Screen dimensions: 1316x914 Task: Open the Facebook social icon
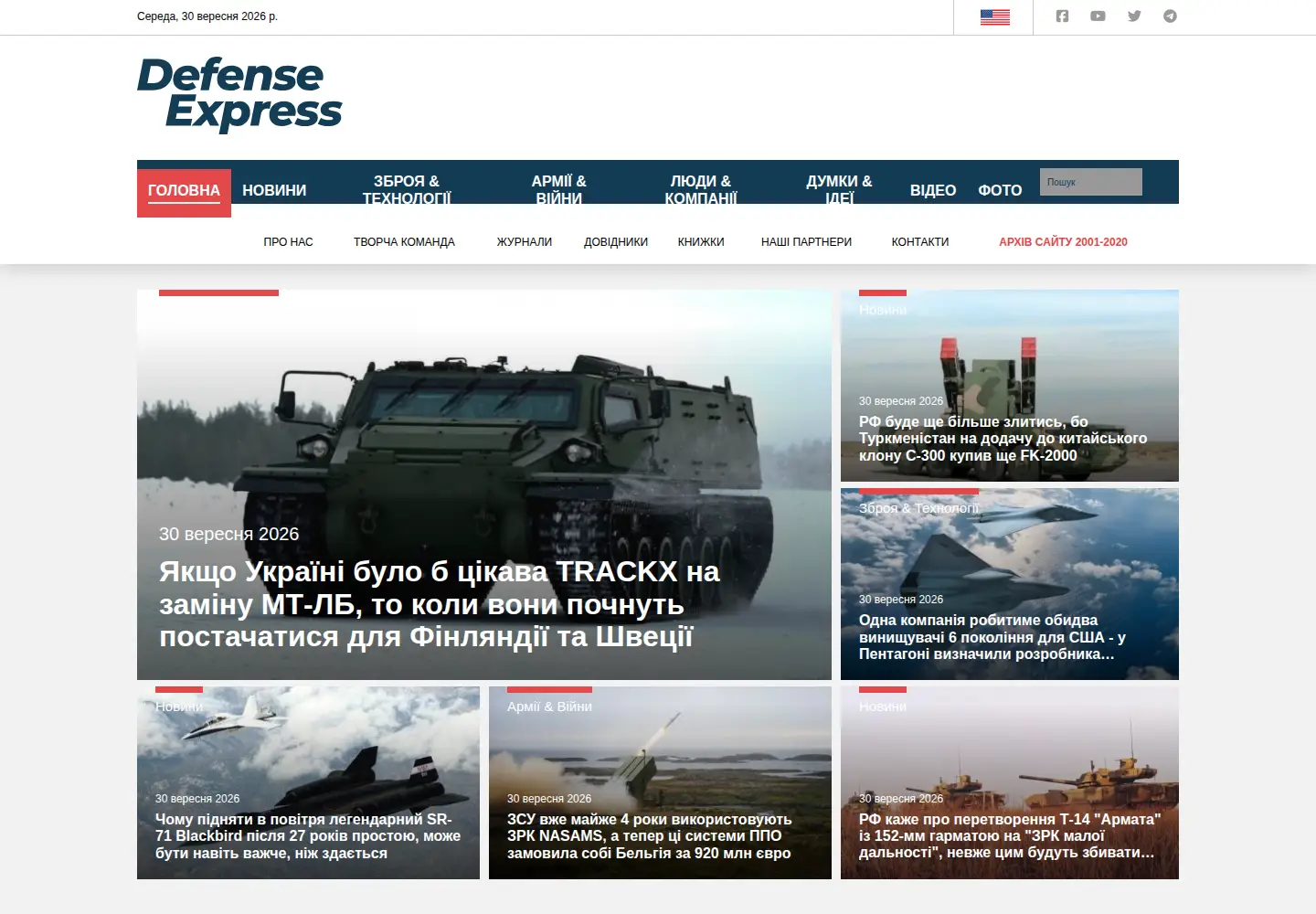1062,16
